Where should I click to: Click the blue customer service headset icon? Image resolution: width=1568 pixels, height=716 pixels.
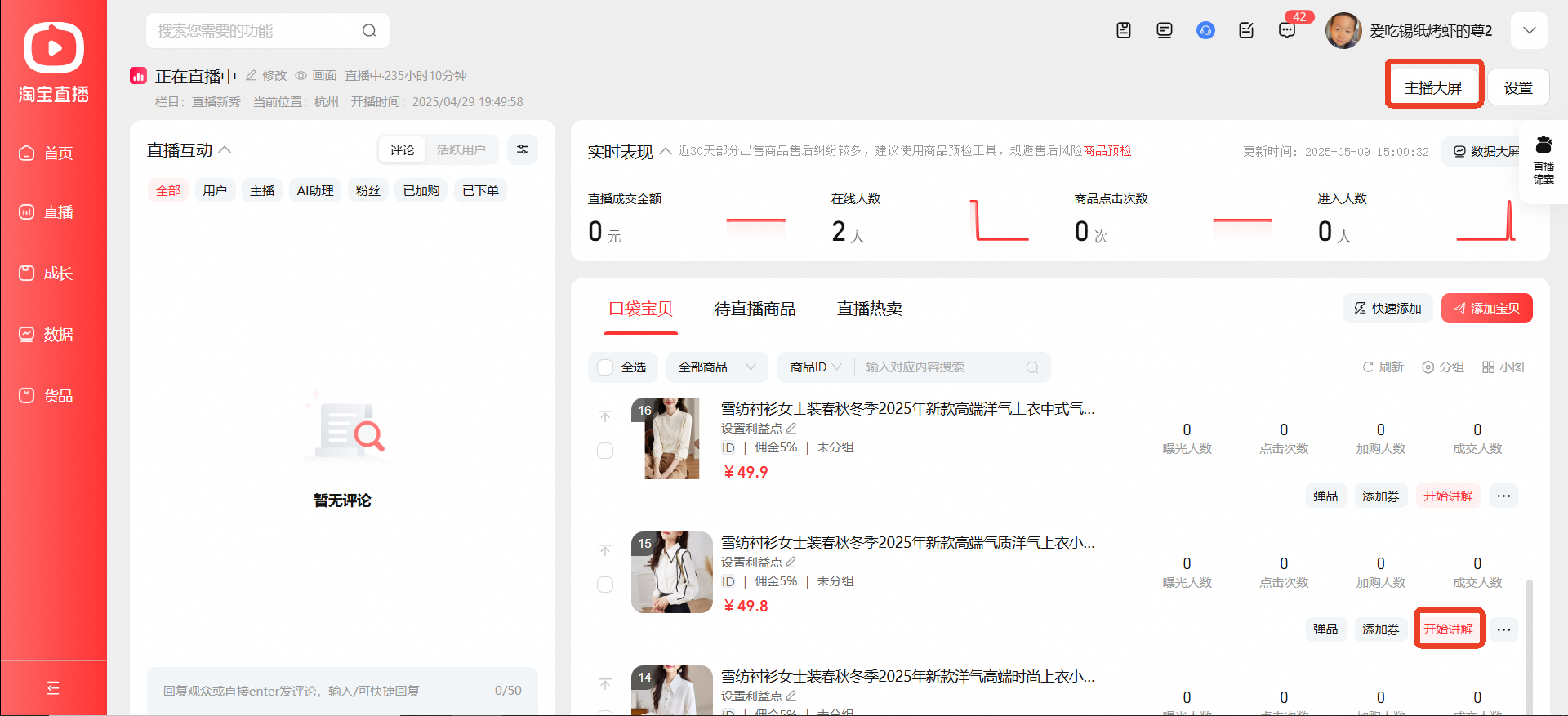[x=1205, y=30]
